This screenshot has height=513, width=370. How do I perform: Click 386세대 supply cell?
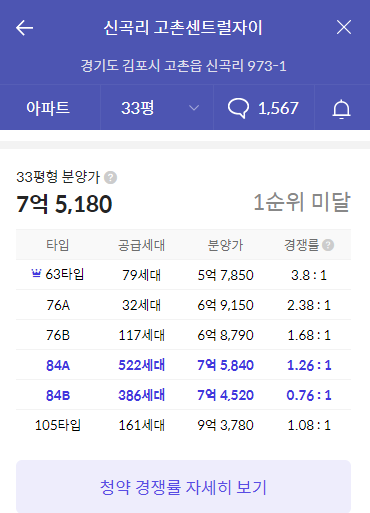(x=141, y=395)
